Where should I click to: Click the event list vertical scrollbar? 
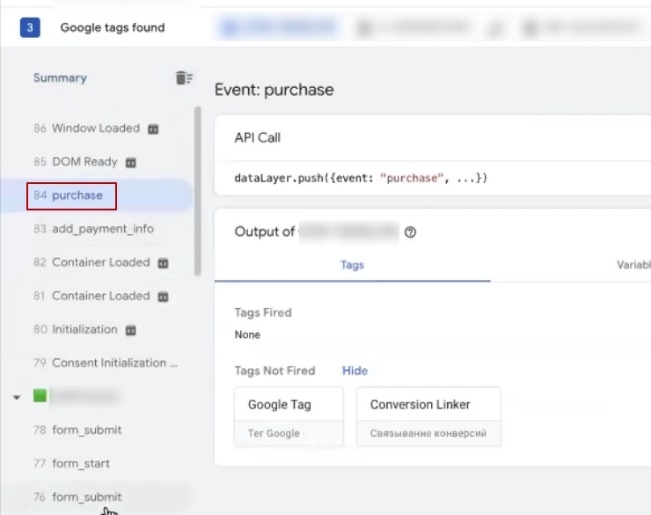[x=198, y=190]
